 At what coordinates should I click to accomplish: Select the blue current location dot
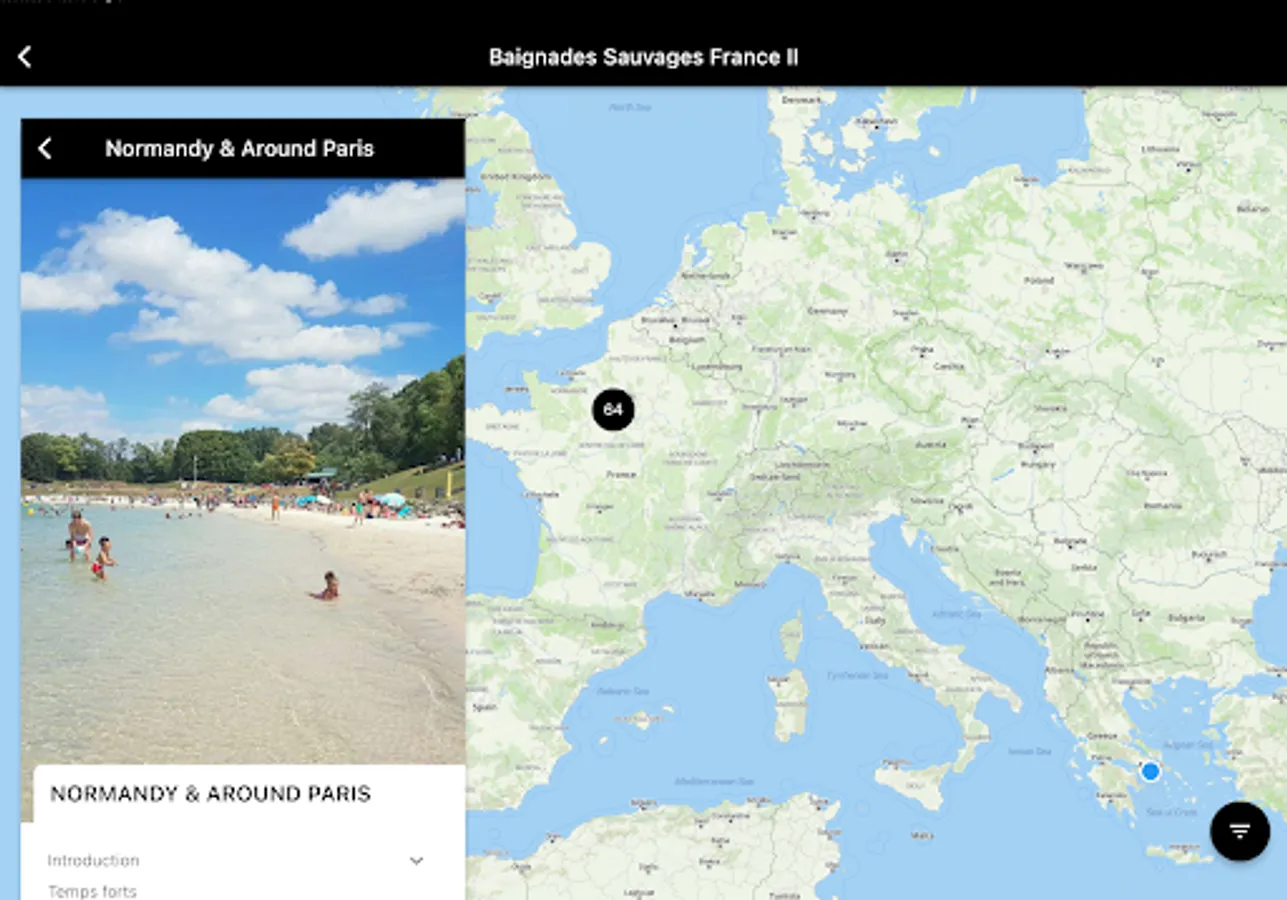(x=1150, y=771)
